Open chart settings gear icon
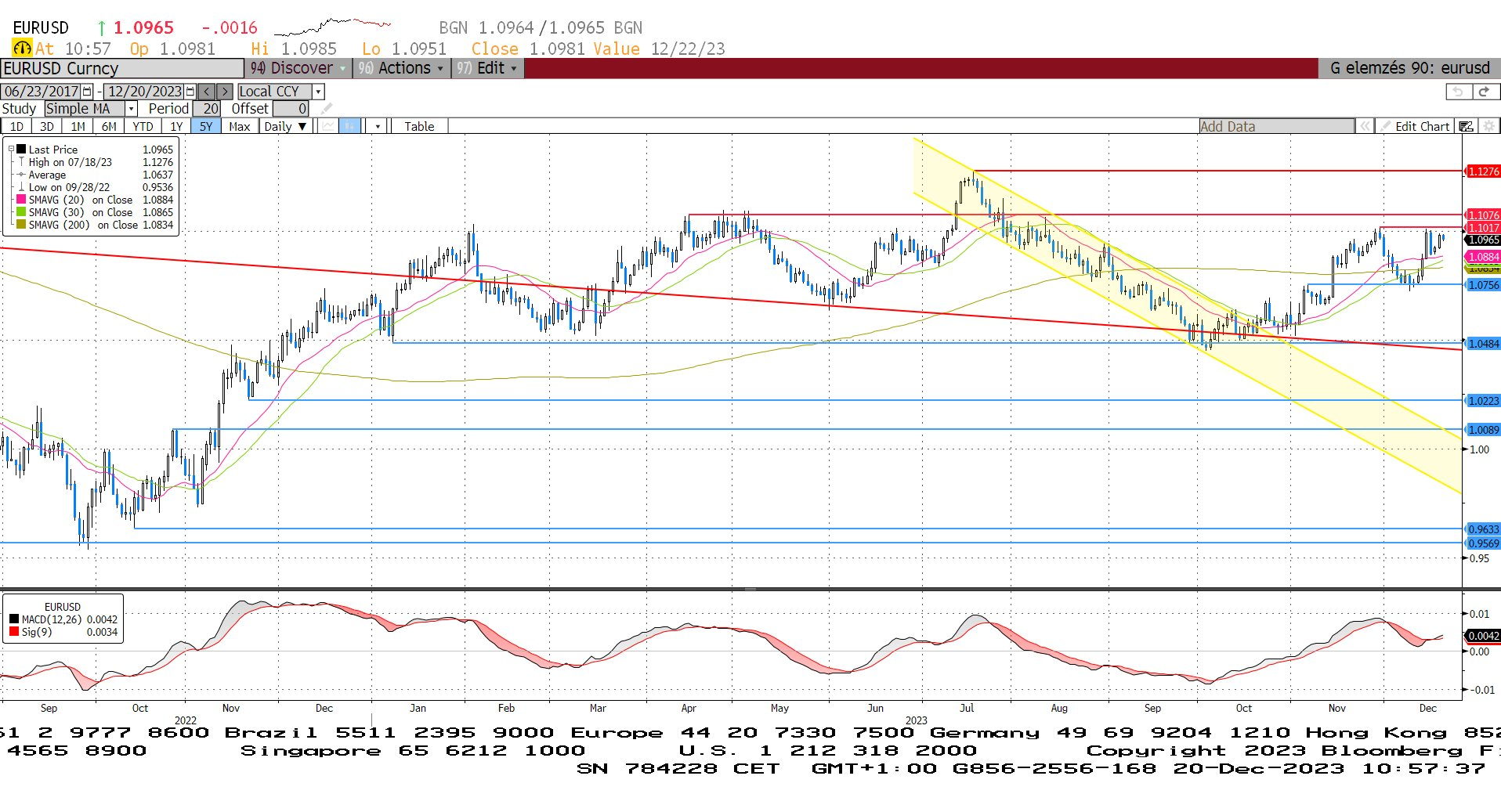 (1488, 126)
